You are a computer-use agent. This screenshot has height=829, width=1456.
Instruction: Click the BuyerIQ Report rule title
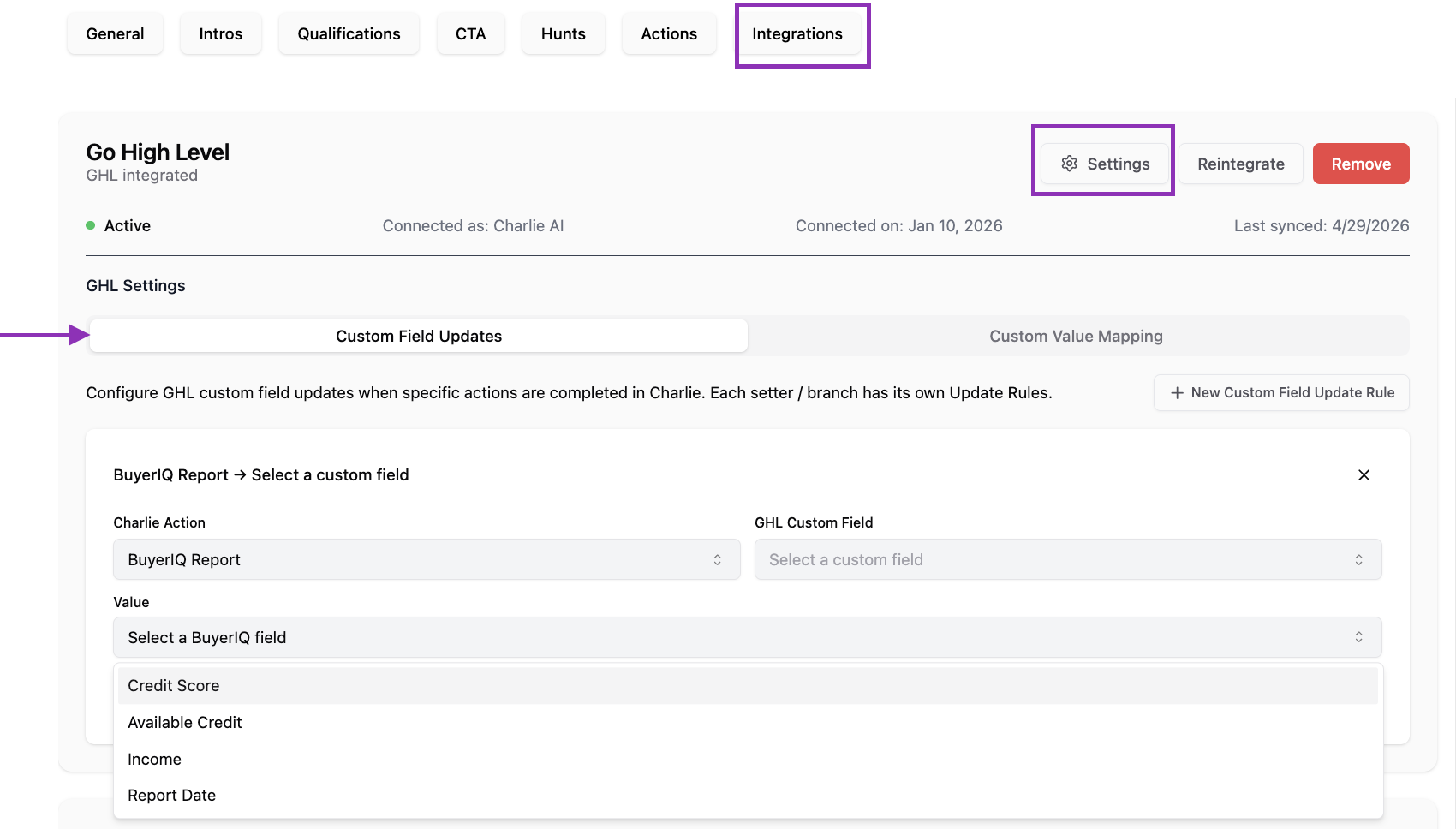point(261,475)
